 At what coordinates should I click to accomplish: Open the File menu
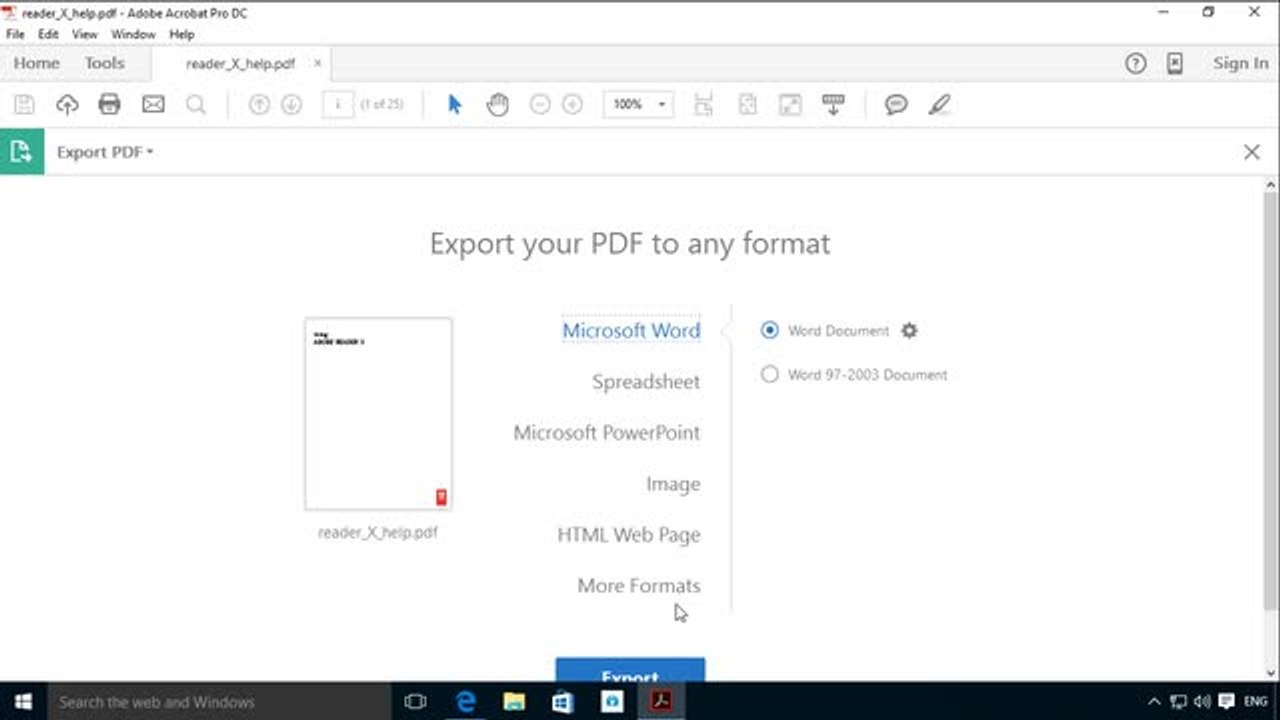[15, 34]
